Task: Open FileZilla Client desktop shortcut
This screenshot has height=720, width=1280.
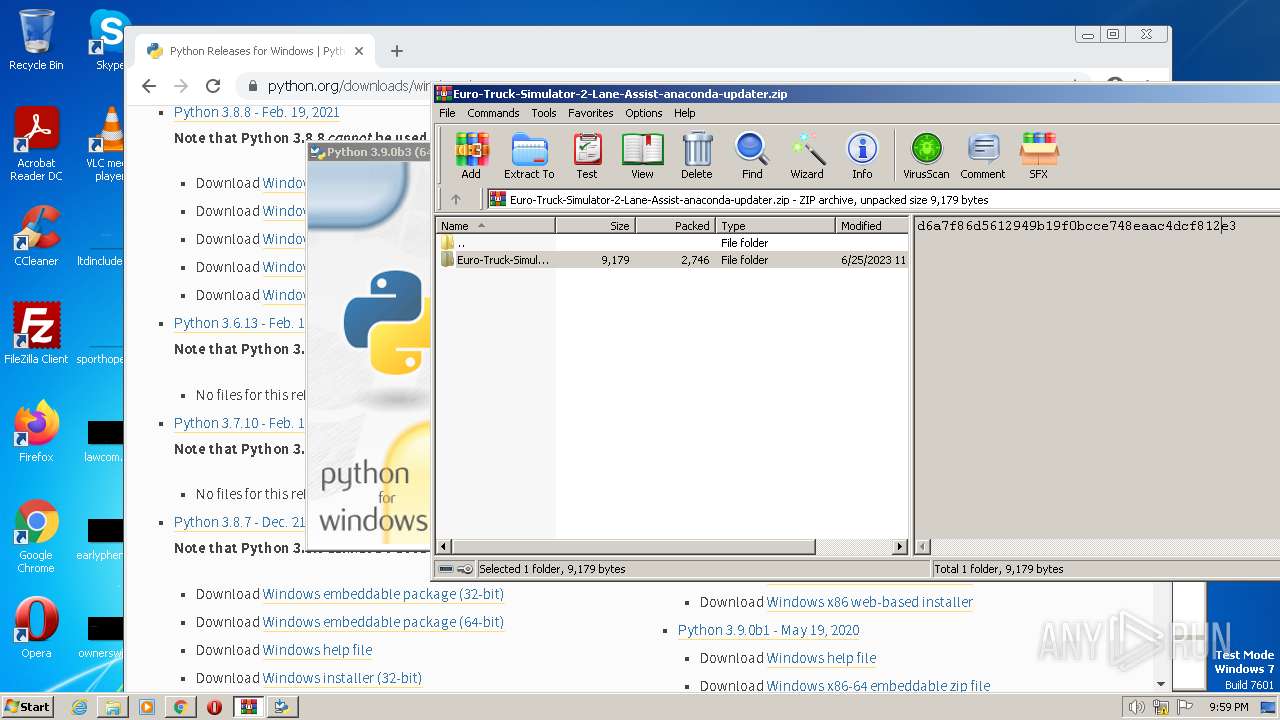Action: 36,333
